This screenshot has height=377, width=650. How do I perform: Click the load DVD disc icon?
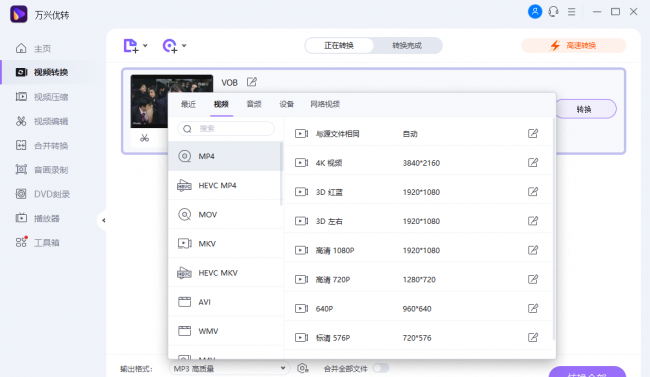pyautogui.click(x=170, y=46)
